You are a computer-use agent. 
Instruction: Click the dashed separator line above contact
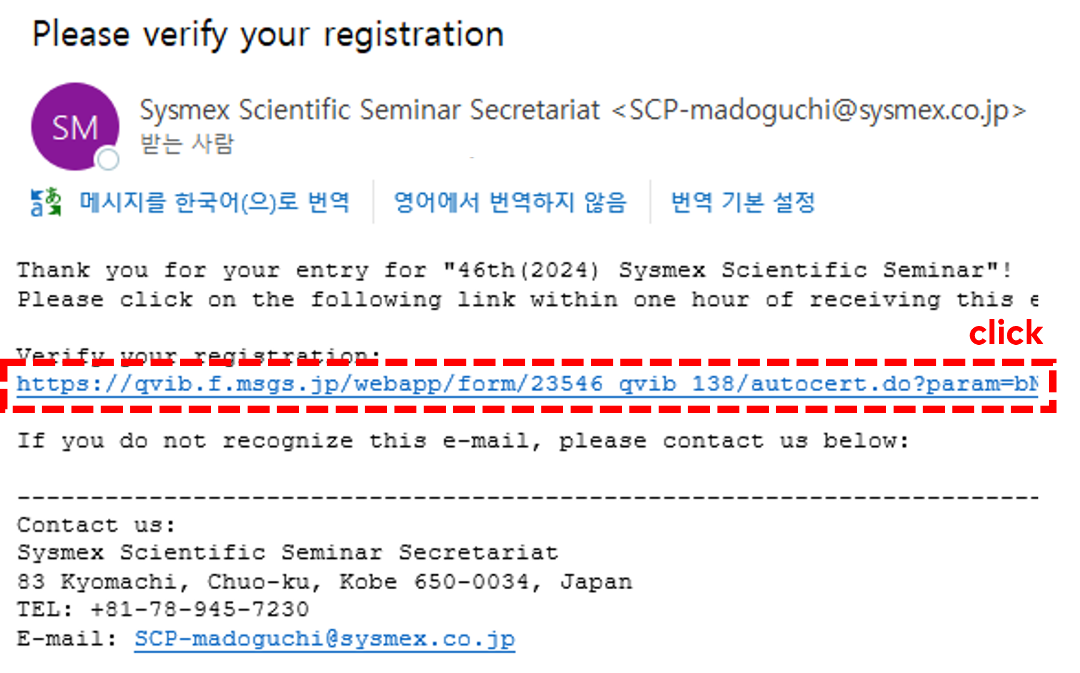pyautogui.click(x=528, y=497)
